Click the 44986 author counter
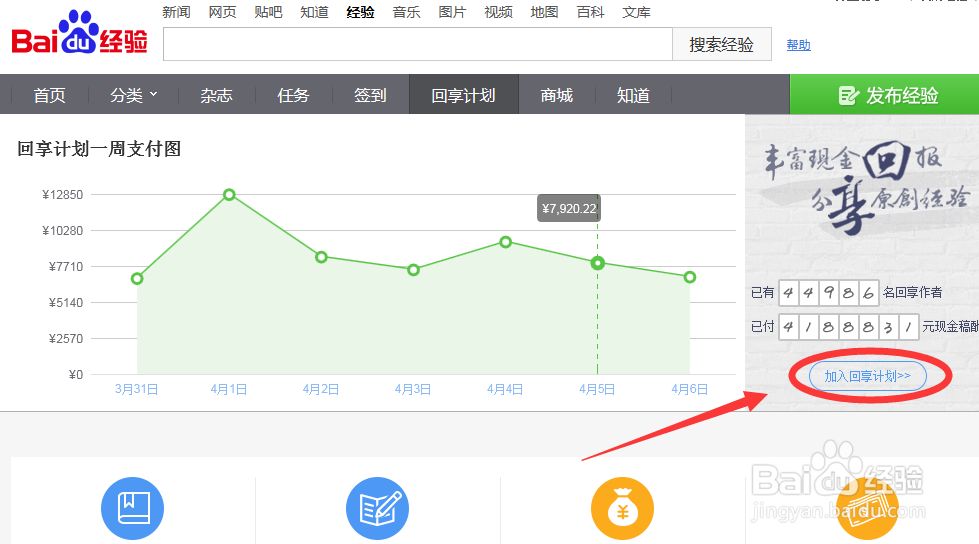The image size is (979, 544). tap(829, 293)
